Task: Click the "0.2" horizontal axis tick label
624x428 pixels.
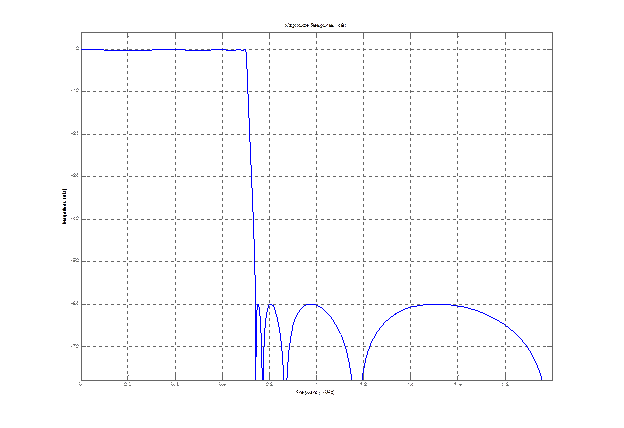Action: point(127,384)
